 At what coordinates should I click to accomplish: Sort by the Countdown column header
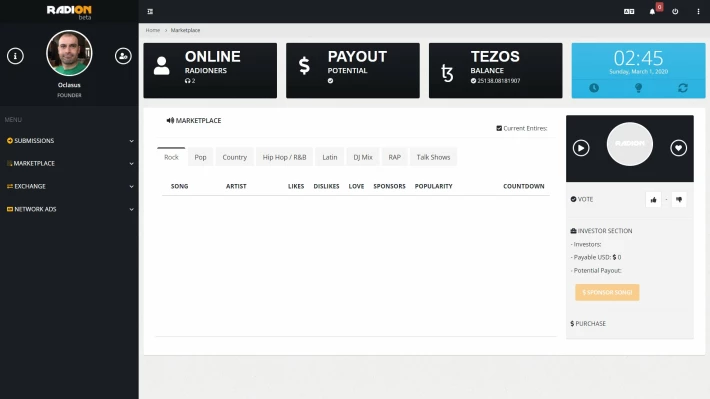click(524, 186)
